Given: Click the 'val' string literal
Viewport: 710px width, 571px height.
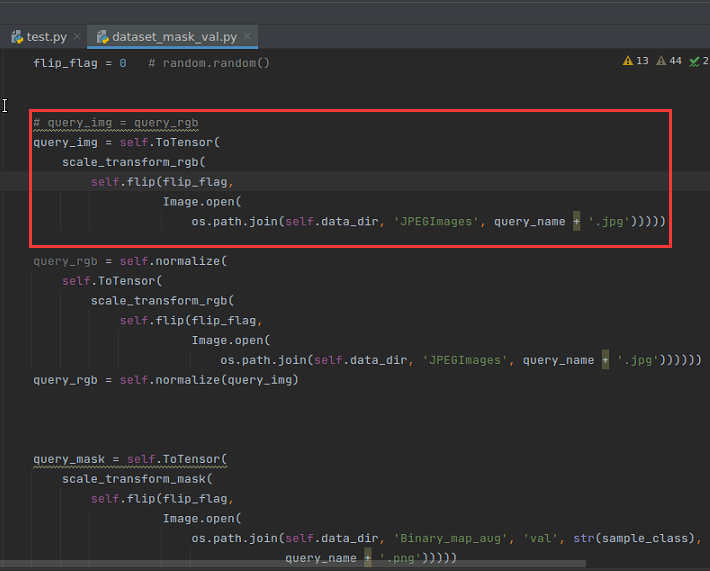Looking at the screenshot, I should 540,538.
